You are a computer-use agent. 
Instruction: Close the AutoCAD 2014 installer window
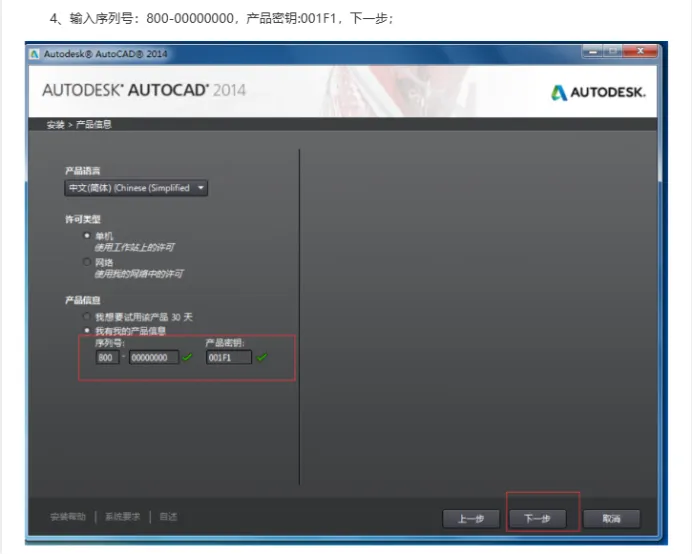pyautogui.click(x=640, y=52)
